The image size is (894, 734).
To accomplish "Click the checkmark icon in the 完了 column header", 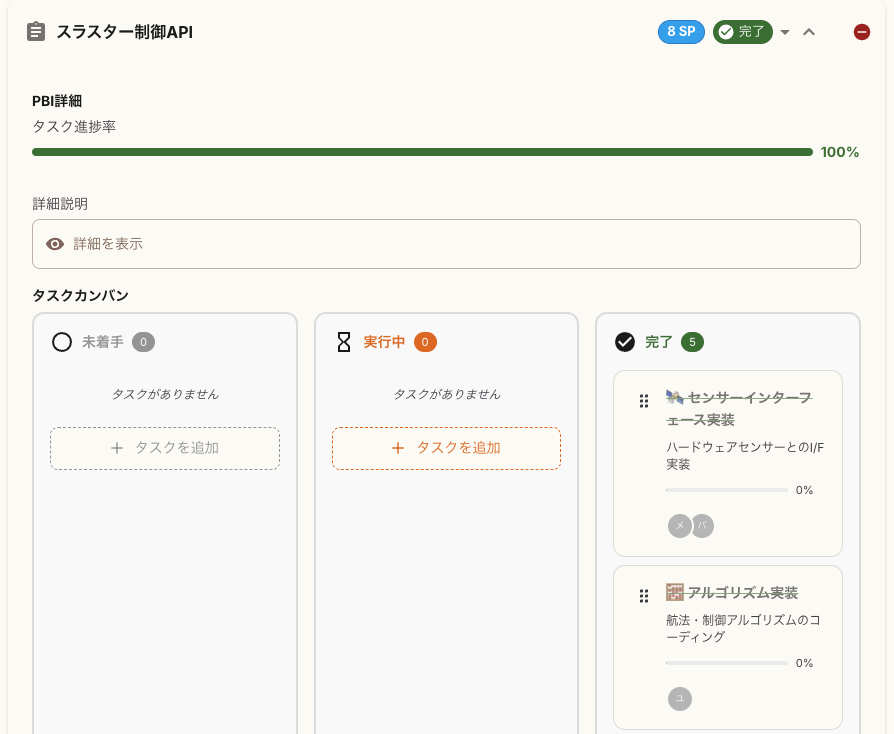I will pyautogui.click(x=625, y=339).
